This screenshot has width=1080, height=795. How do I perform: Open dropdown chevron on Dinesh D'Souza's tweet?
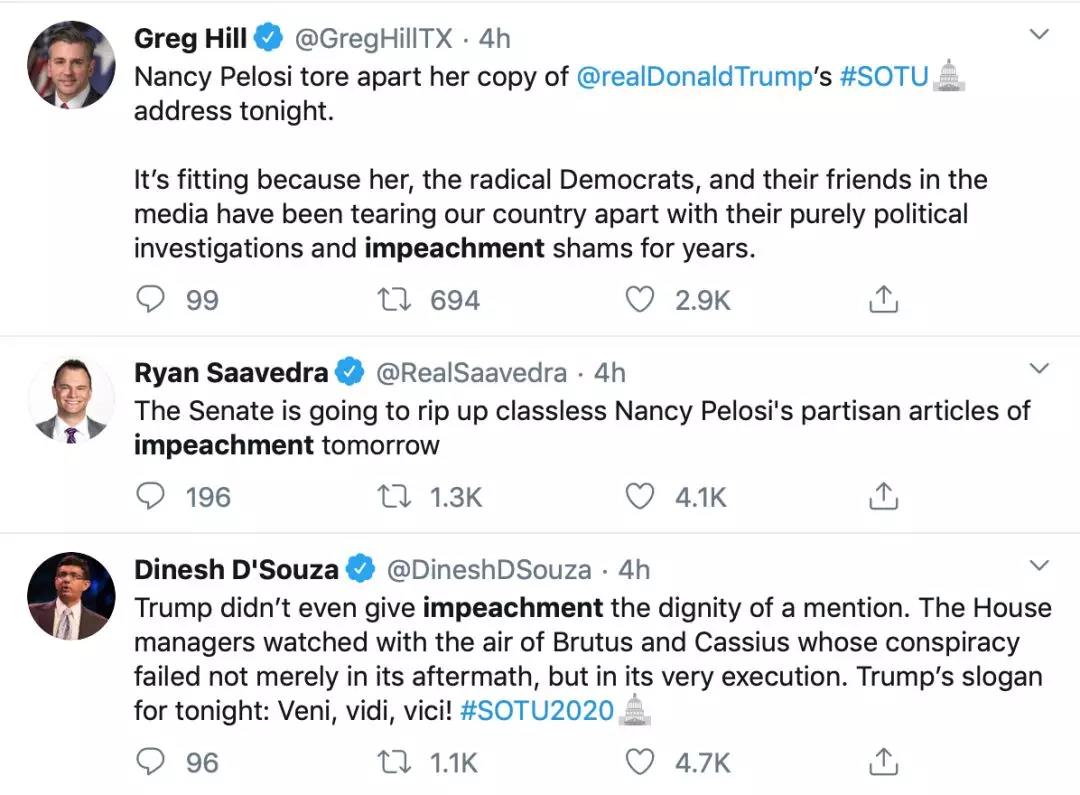click(1039, 566)
